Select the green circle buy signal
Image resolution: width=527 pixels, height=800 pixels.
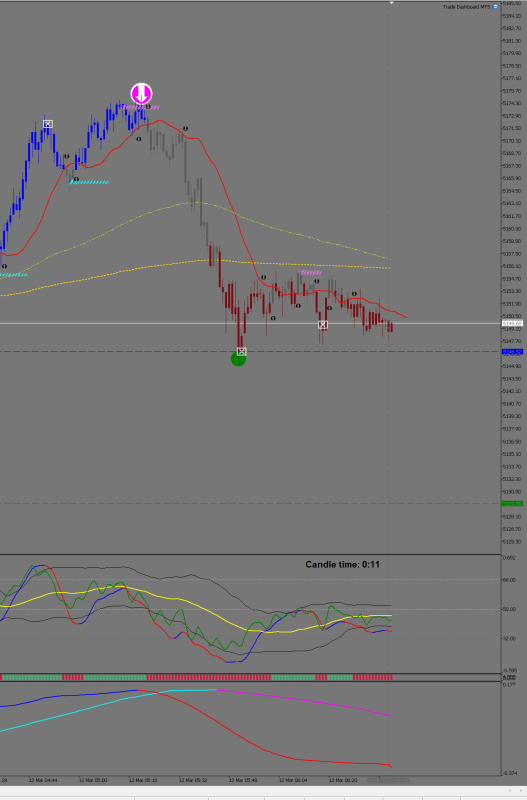(x=238, y=359)
